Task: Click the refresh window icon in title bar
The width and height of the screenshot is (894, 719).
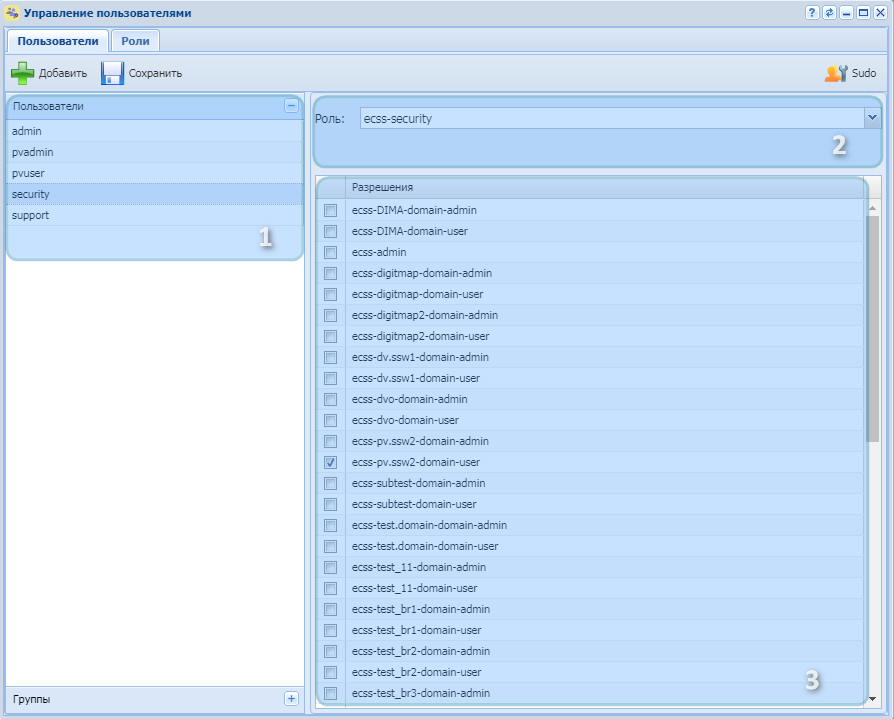Action: [x=829, y=13]
